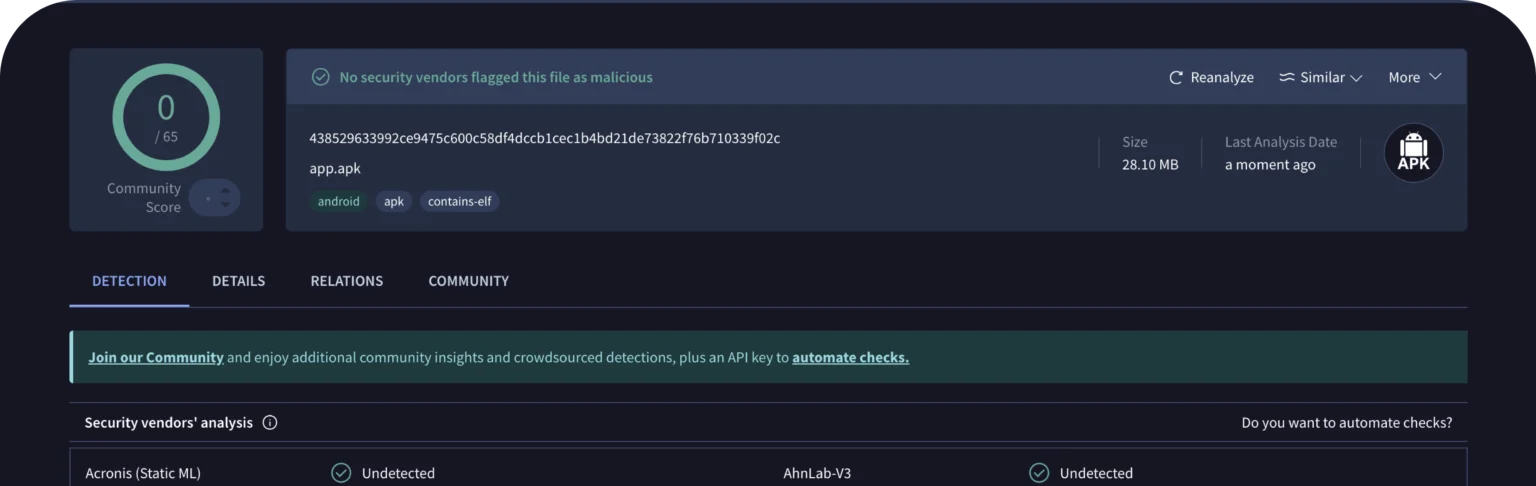This screenshot has height=486, width=1536.
Task: Click the Acronis (Static ML) Undetected check icon
Action: [341, 473]
